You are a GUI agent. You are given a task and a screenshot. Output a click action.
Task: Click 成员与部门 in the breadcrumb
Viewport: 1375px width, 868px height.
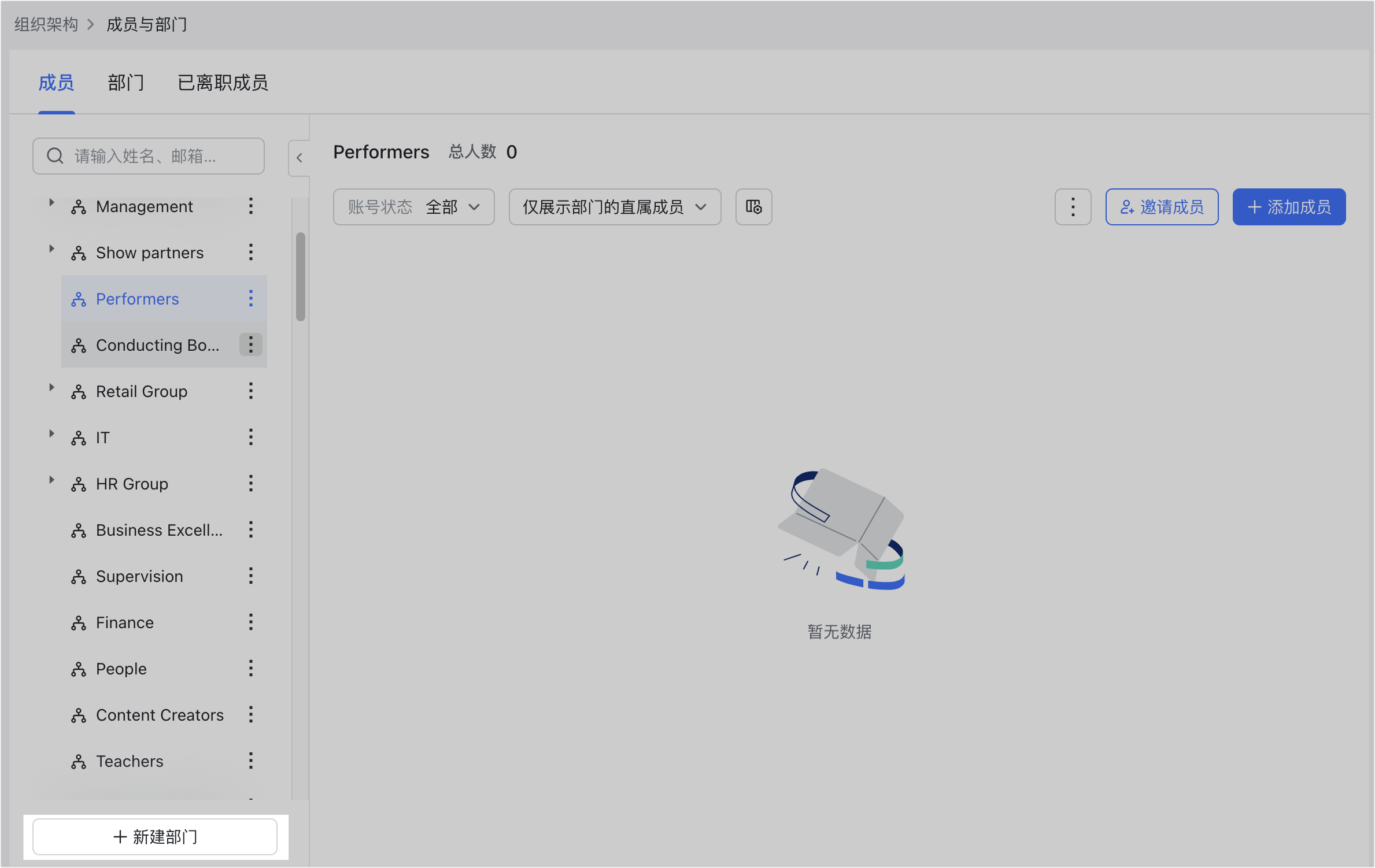[147, 25]
